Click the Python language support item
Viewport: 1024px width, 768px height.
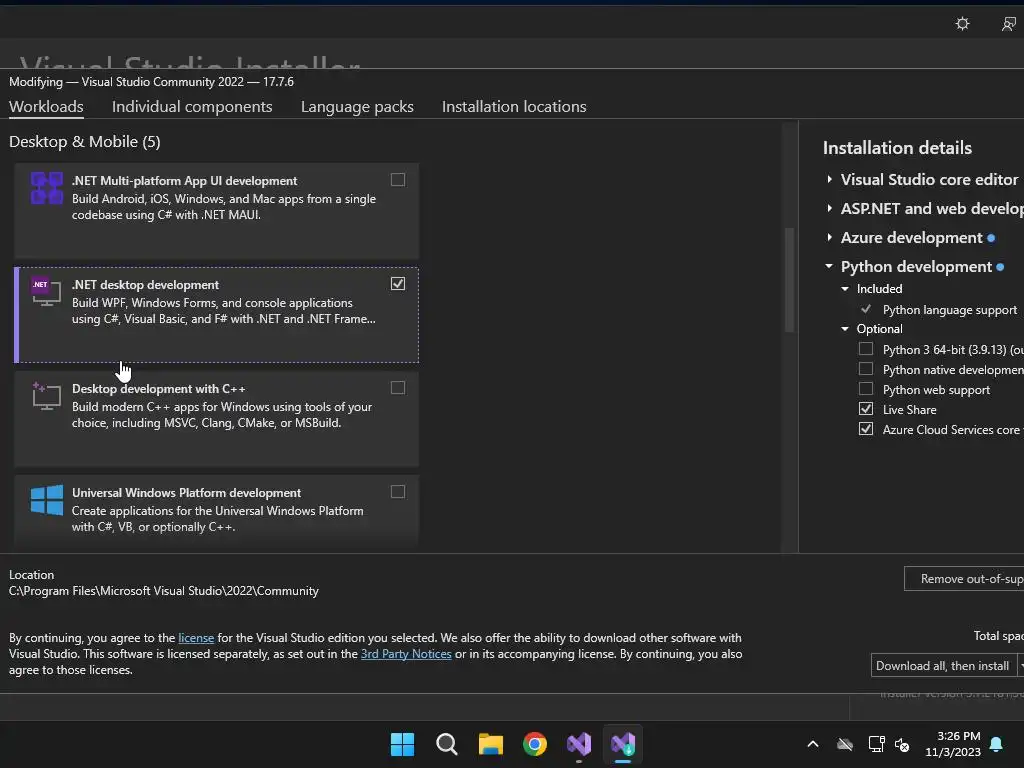click(950, 310)
